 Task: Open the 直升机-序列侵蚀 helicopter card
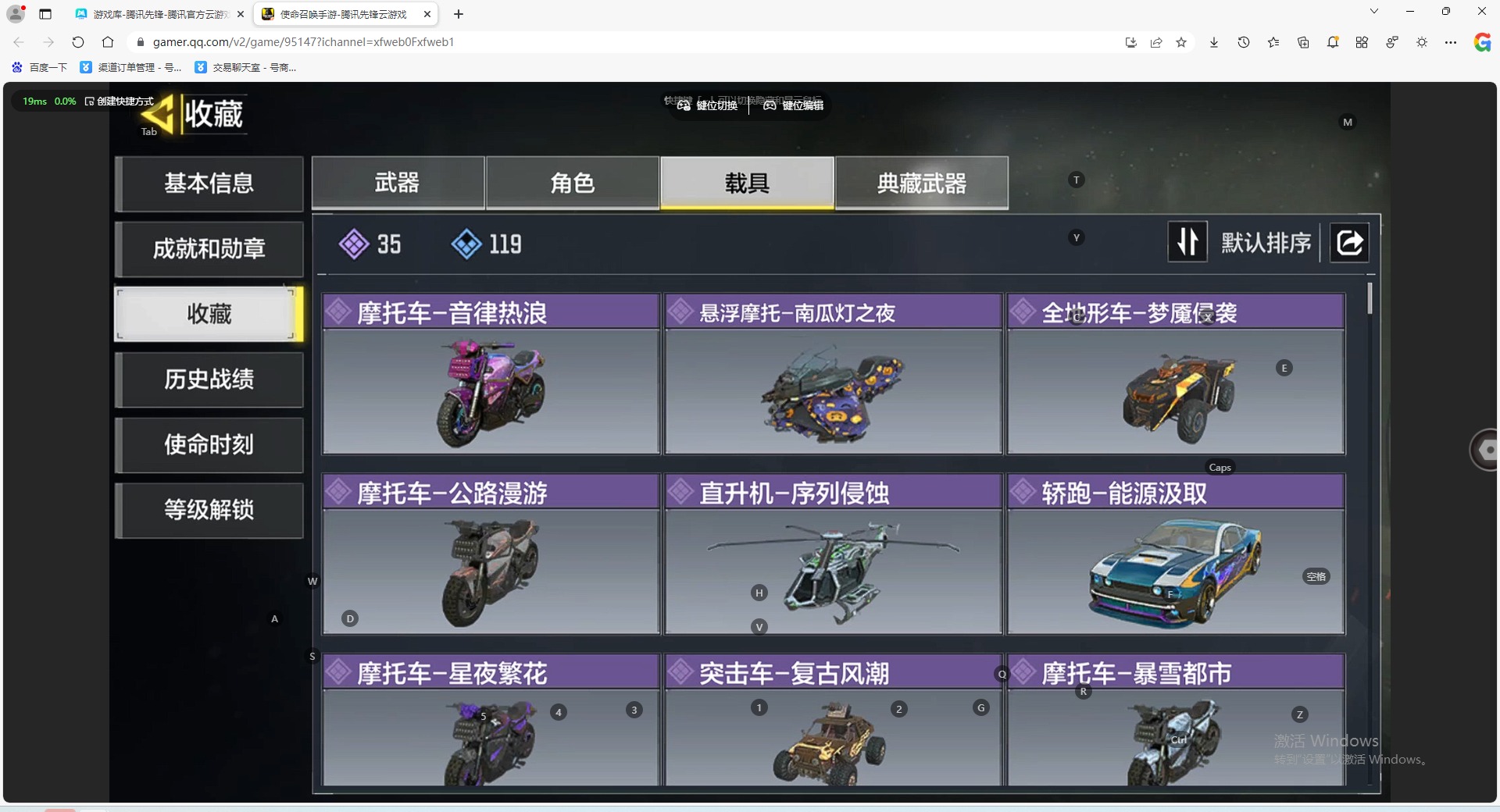[834, 554]
